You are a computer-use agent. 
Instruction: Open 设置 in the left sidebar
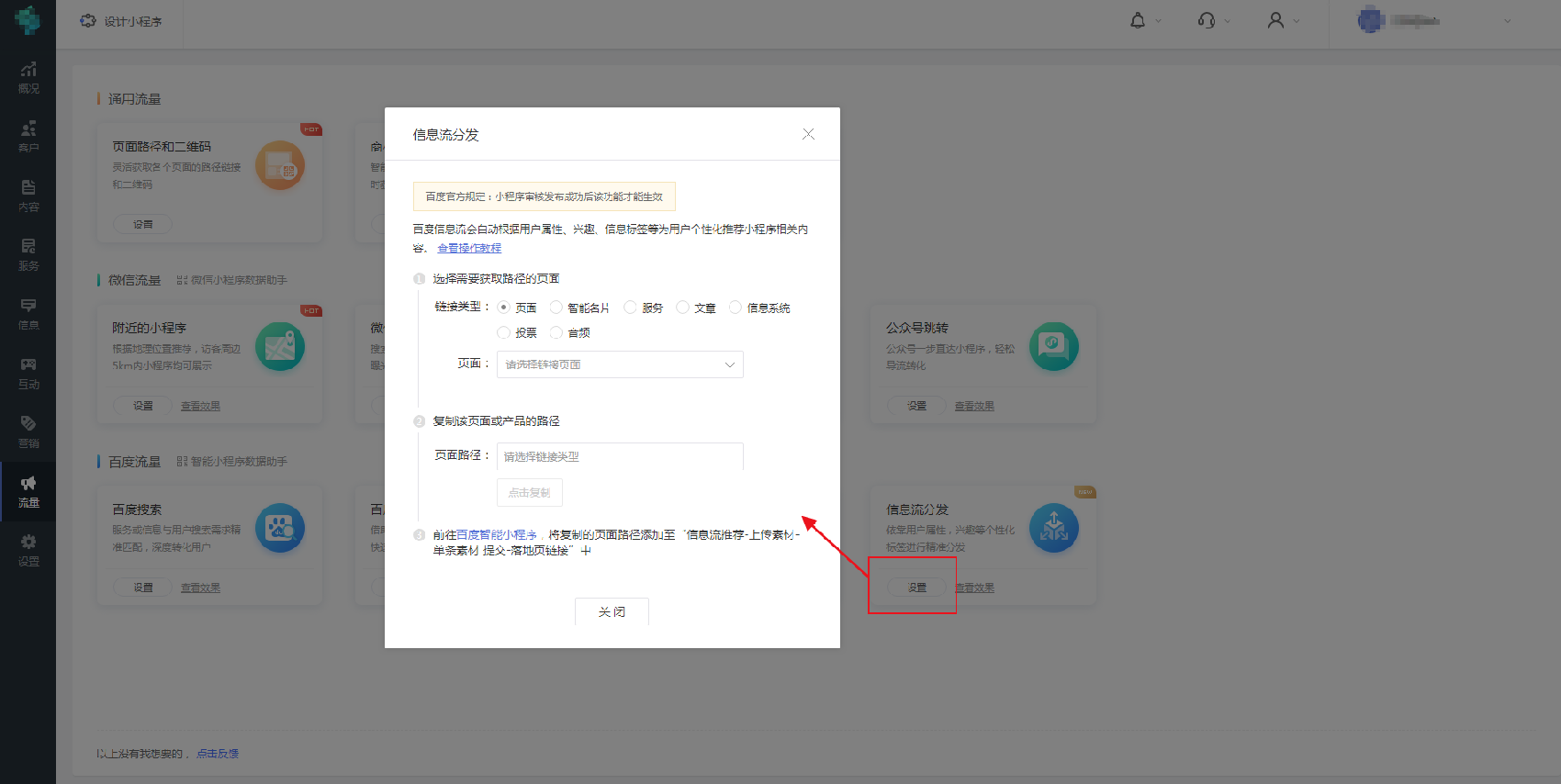[28, 551]
